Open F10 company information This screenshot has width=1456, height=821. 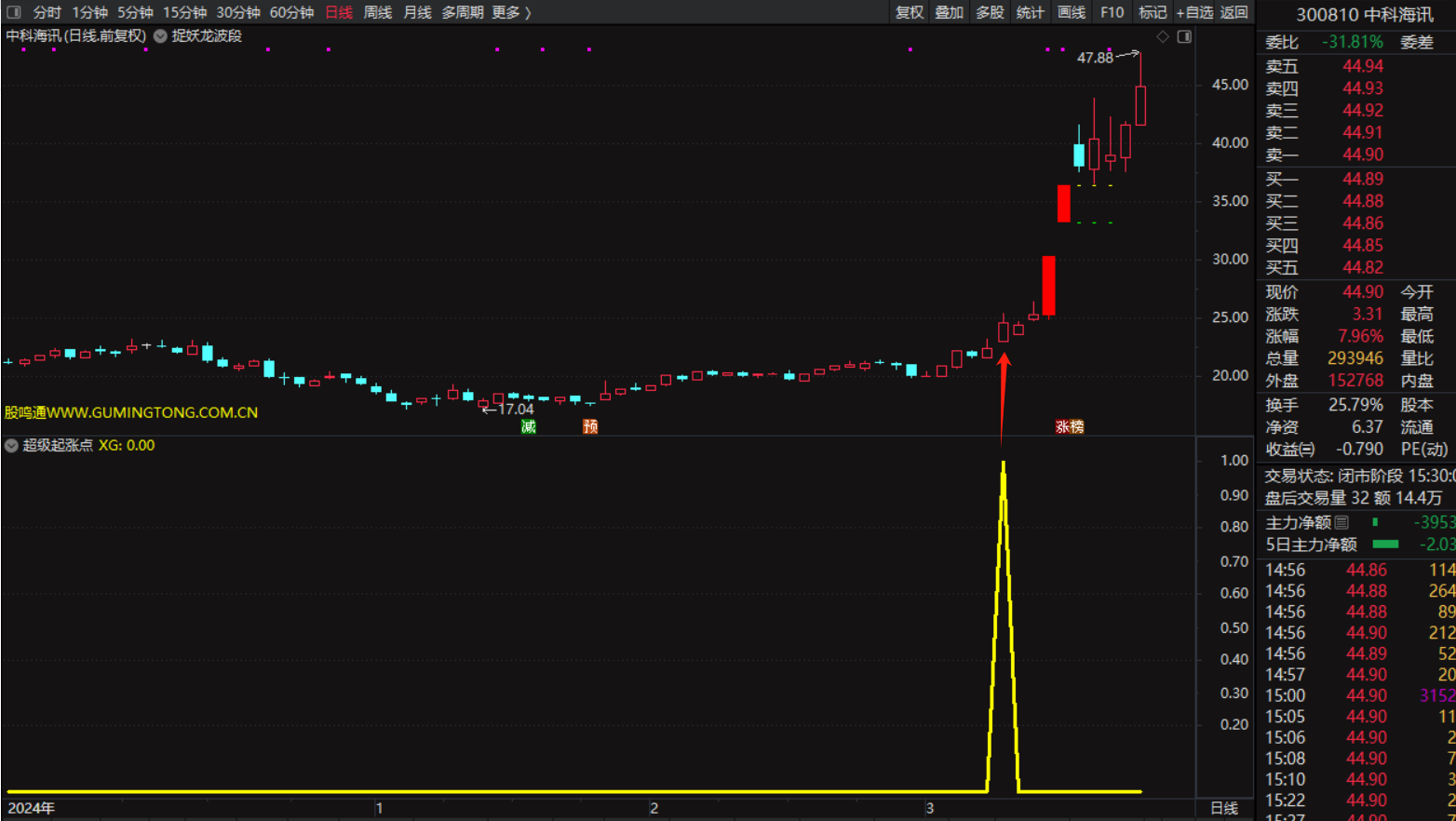(1112, 12)
